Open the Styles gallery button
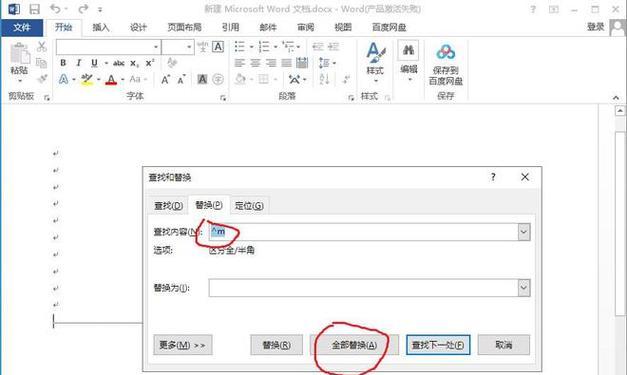Viewport: 627px width, 375px height. [x=375, y=62]
